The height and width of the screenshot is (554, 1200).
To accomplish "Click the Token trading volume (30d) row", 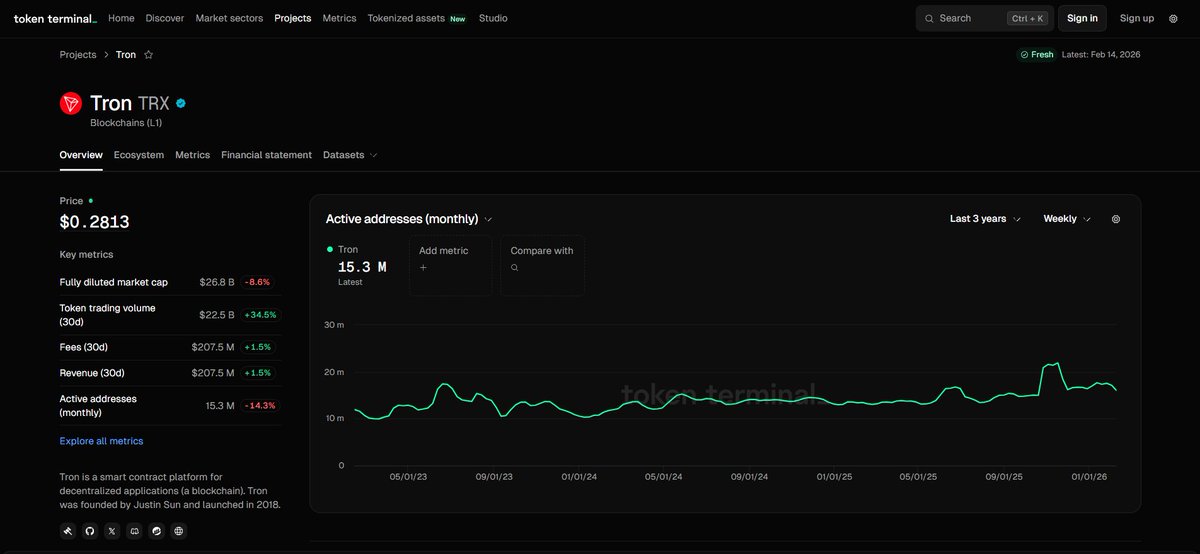I will tap(170, 315).
